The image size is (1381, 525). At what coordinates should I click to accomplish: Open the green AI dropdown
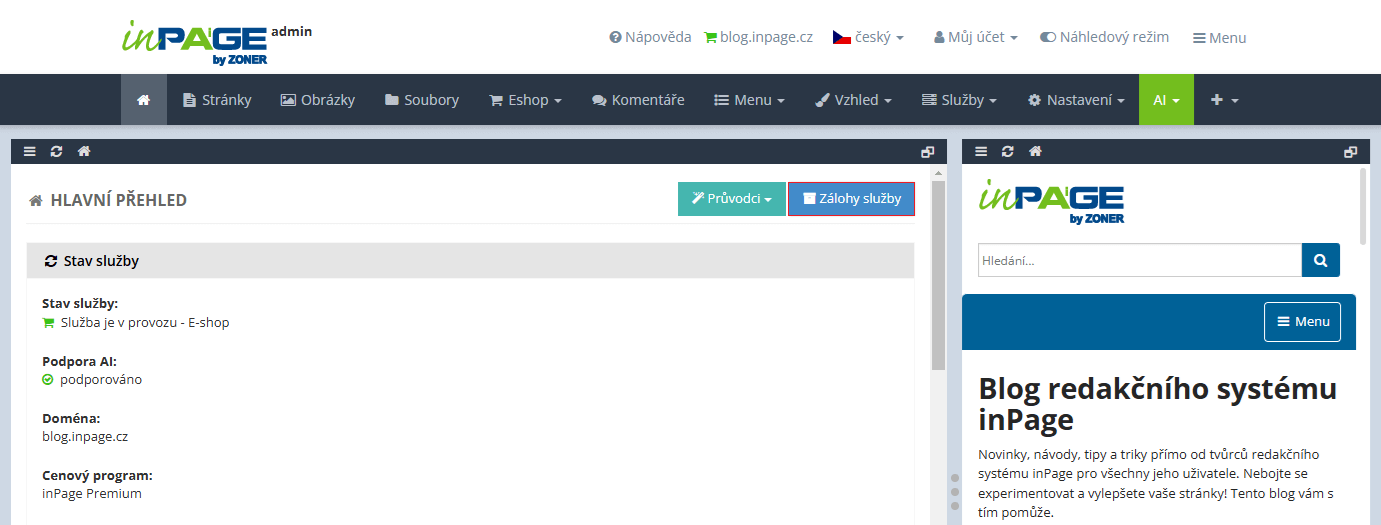[x=1166, y=100]
